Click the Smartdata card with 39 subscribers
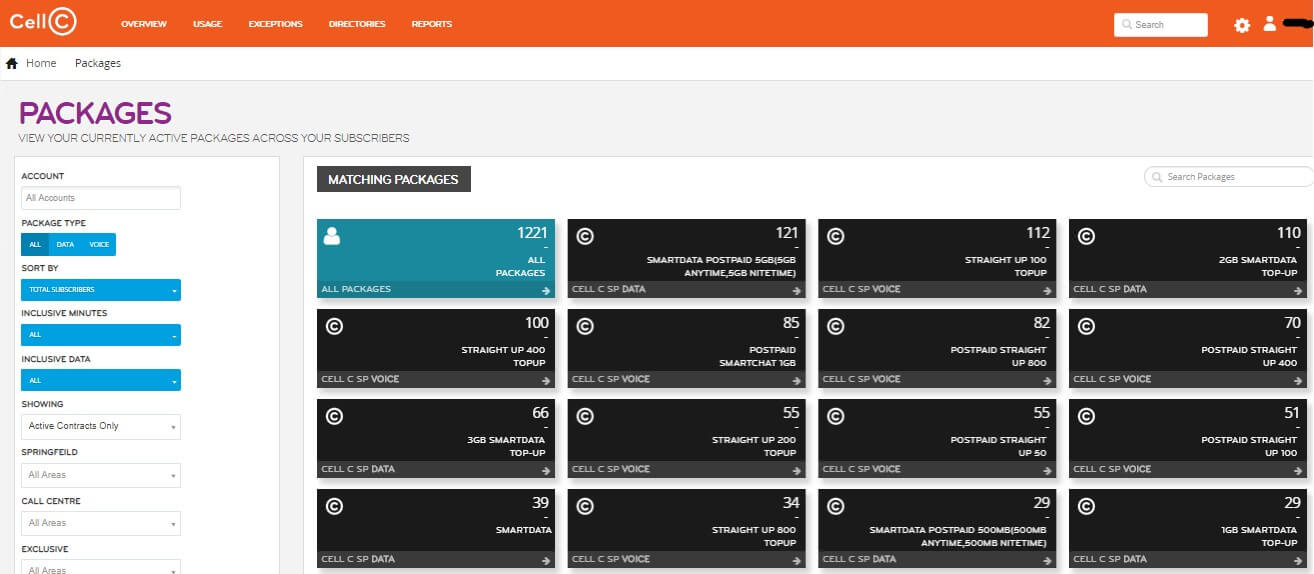 [436, 529]
